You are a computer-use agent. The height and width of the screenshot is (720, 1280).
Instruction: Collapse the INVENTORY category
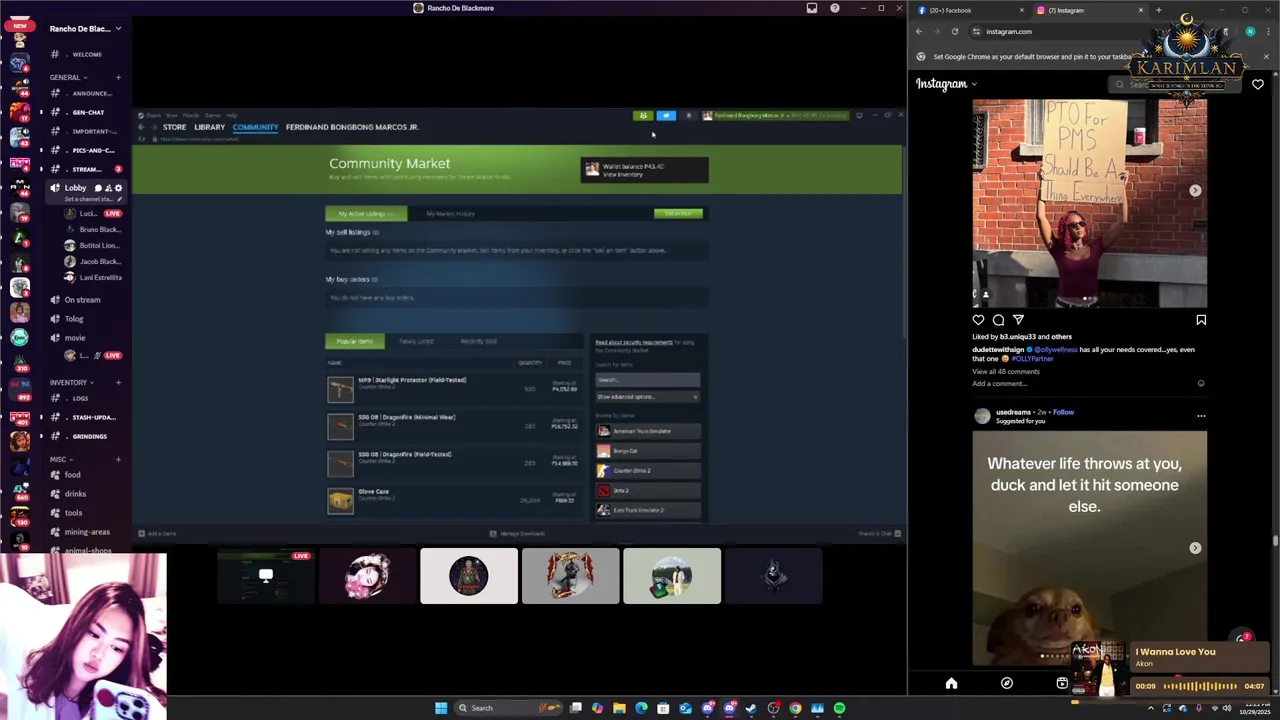[72, 382]
